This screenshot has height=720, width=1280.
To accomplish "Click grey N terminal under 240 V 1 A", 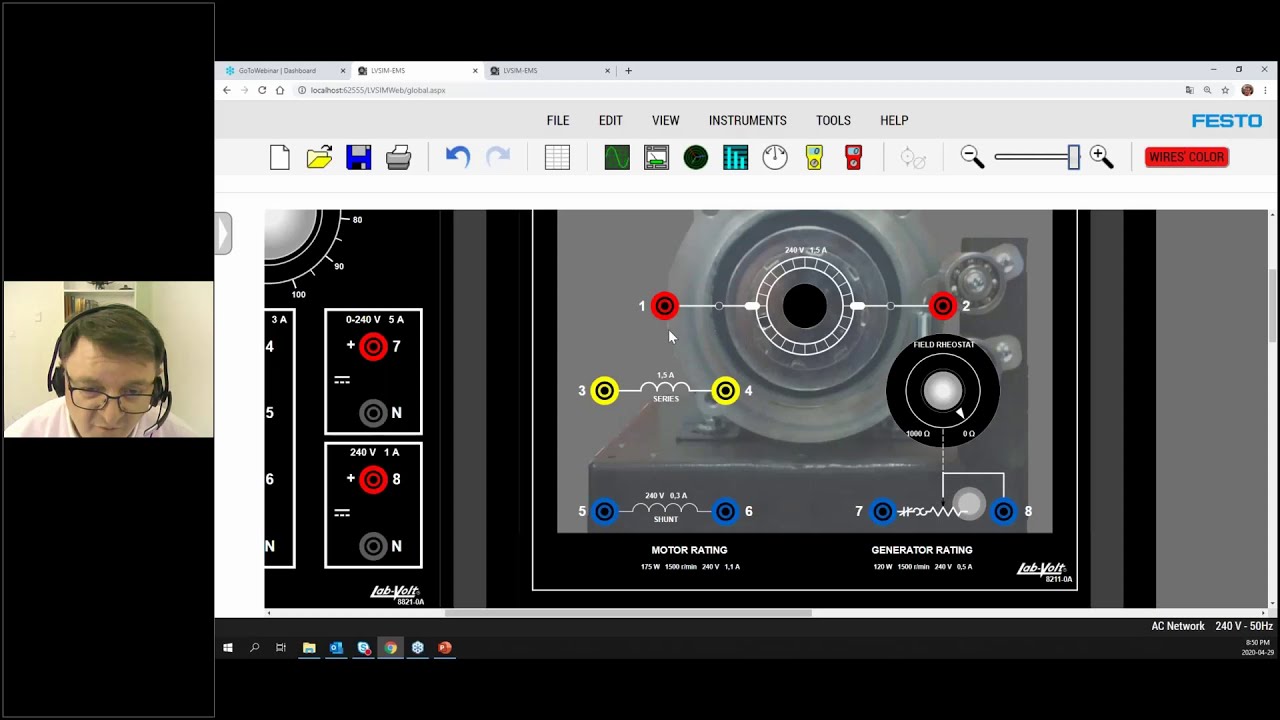I will click(x=373, y=546).
